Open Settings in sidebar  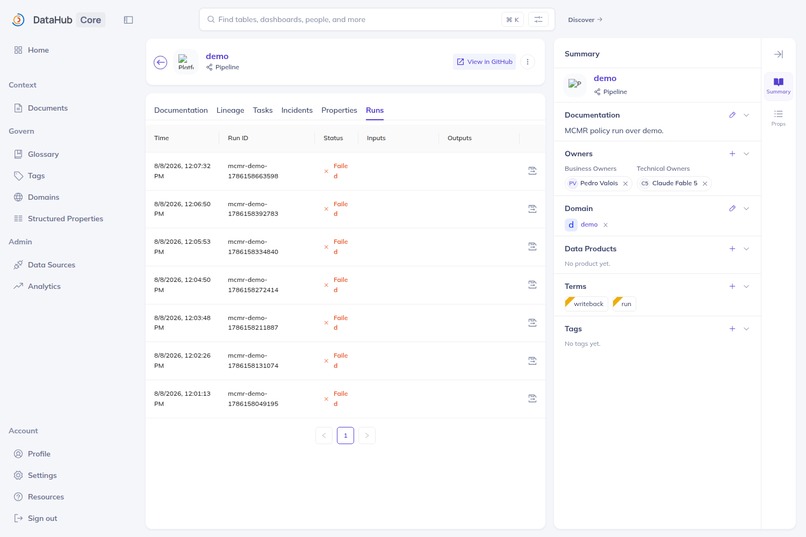click(x=42, y=475)
